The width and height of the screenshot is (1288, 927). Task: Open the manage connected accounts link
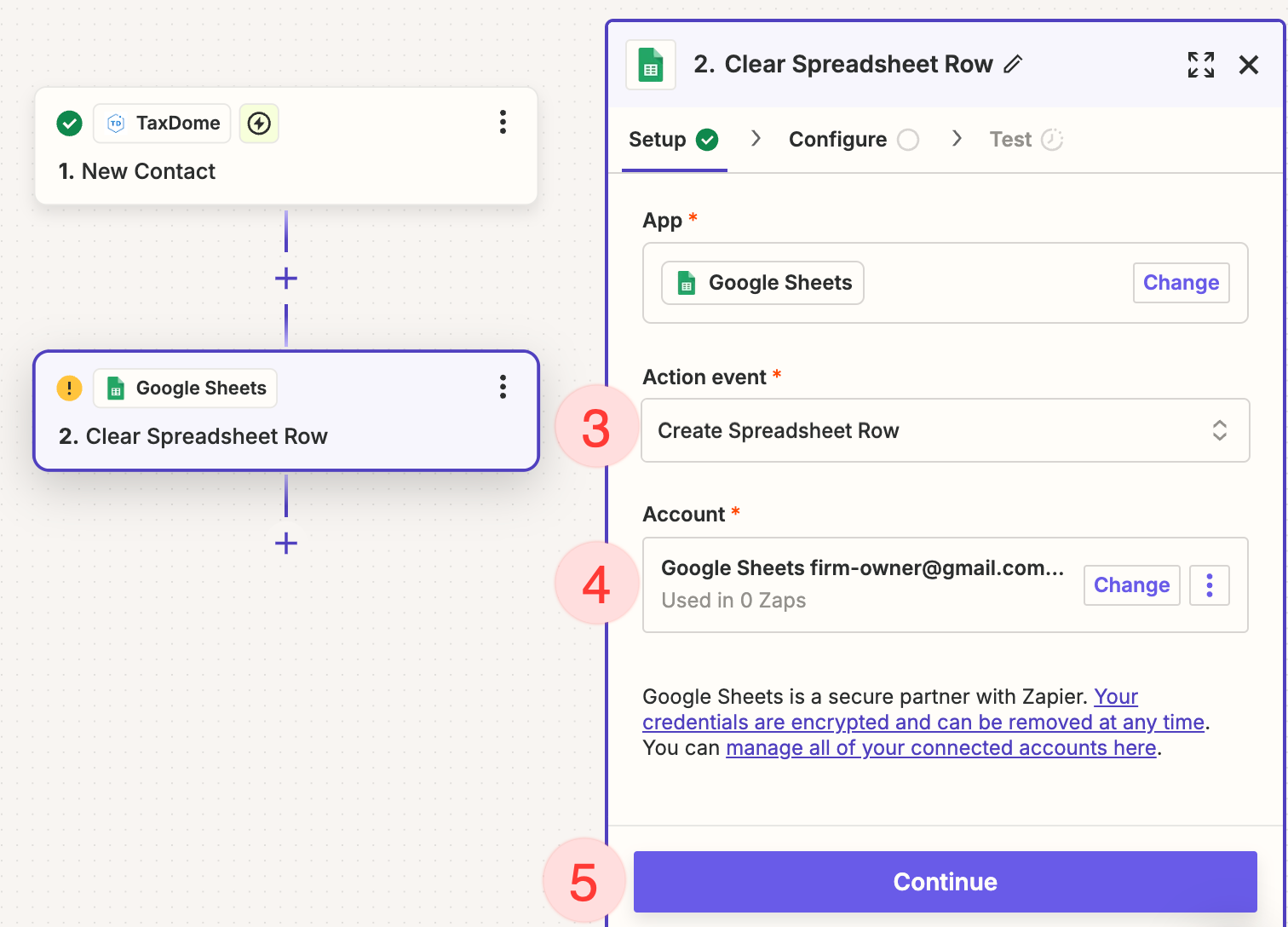click(x=940, y=748)
